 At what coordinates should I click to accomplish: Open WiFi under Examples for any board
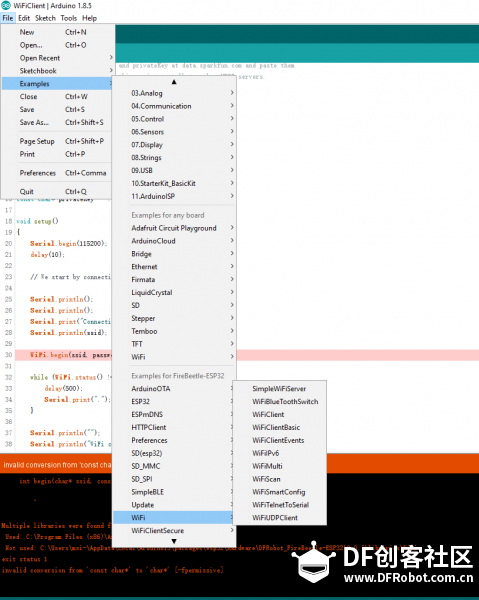click(174, 357)
